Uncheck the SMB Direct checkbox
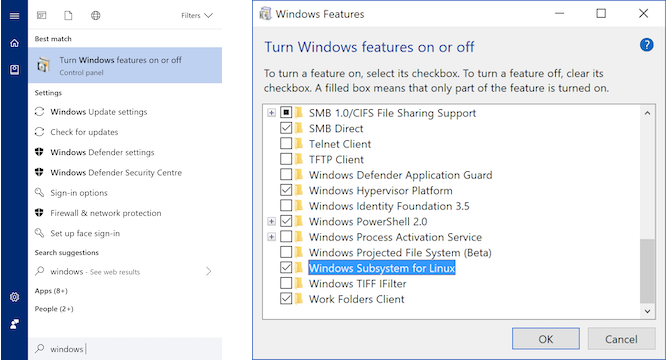The image size is (668, 360). point(286,128)
